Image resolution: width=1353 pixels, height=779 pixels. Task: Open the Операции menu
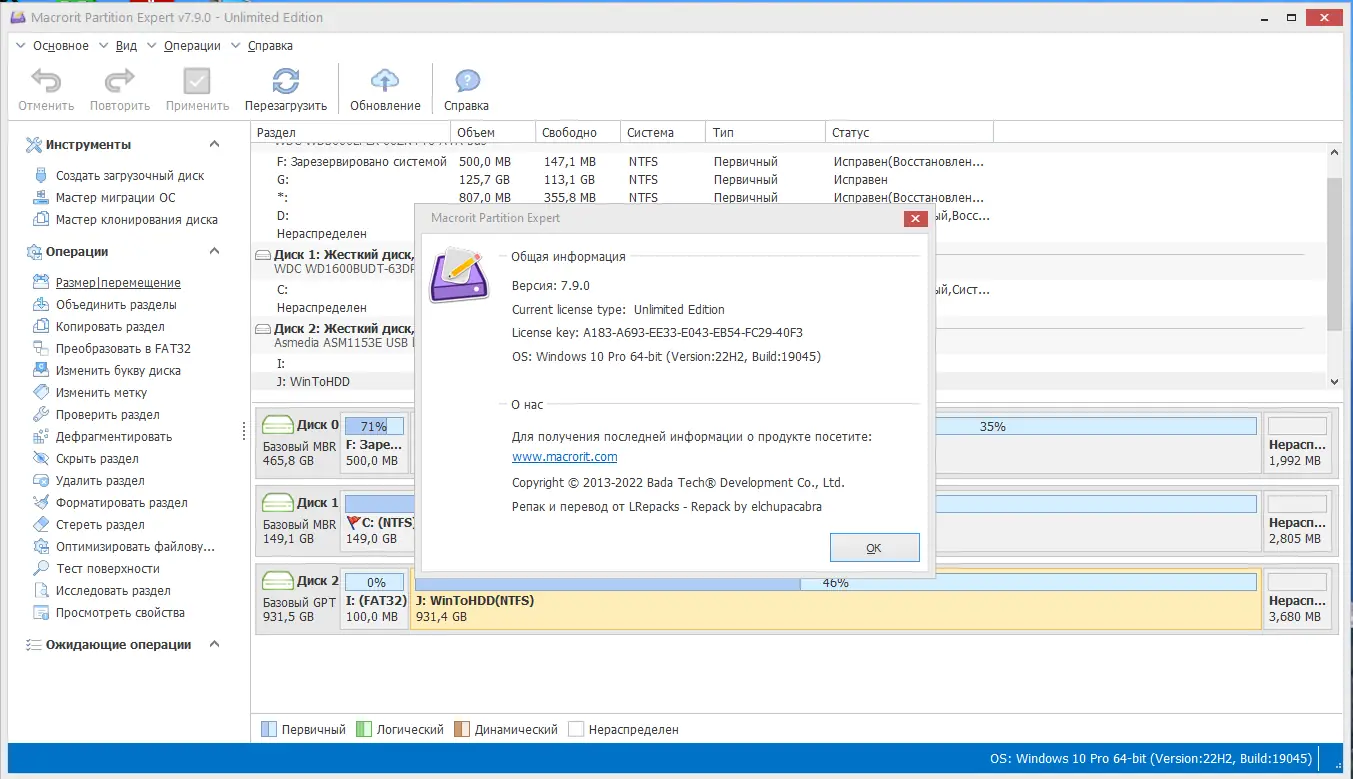[x=192, y=45]
